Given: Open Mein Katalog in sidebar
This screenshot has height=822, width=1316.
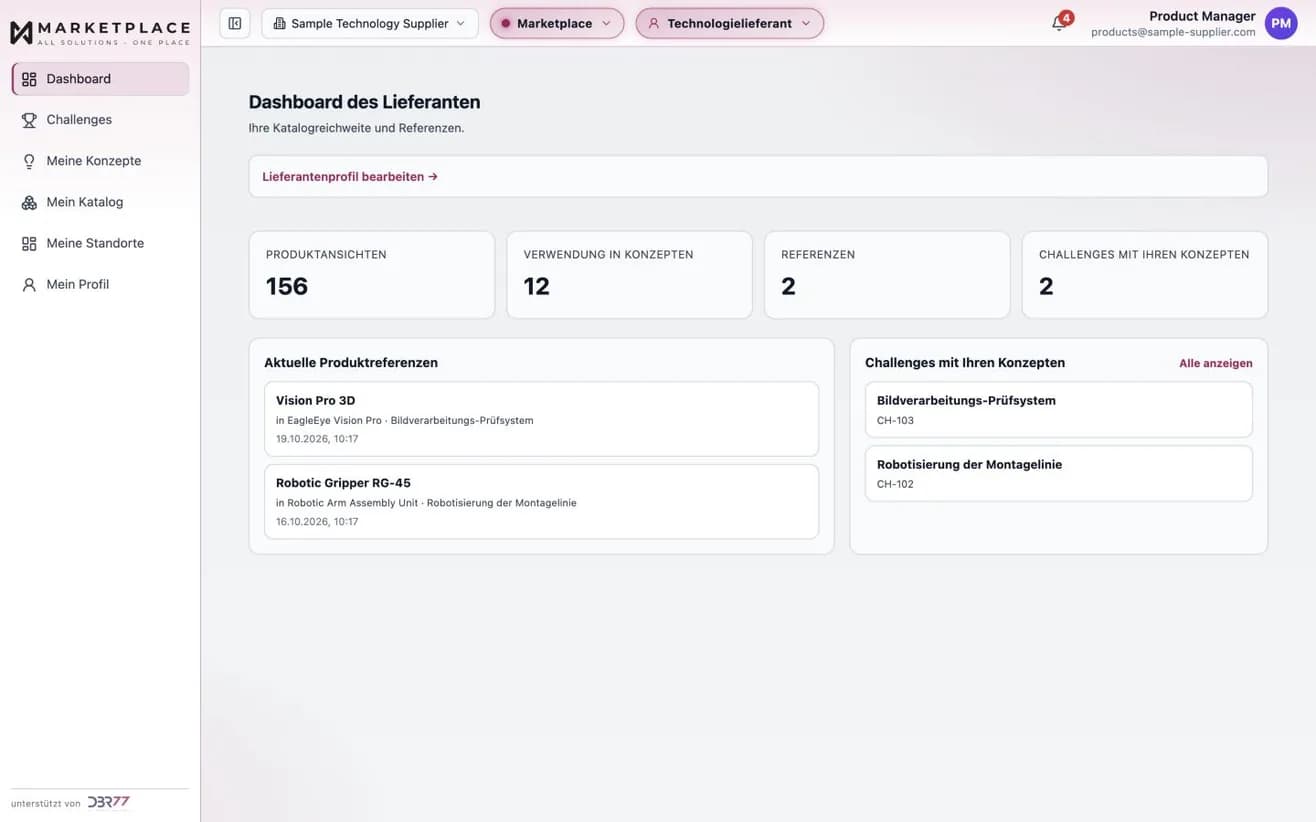Looking at the screenshot, I should pos(100,202).
